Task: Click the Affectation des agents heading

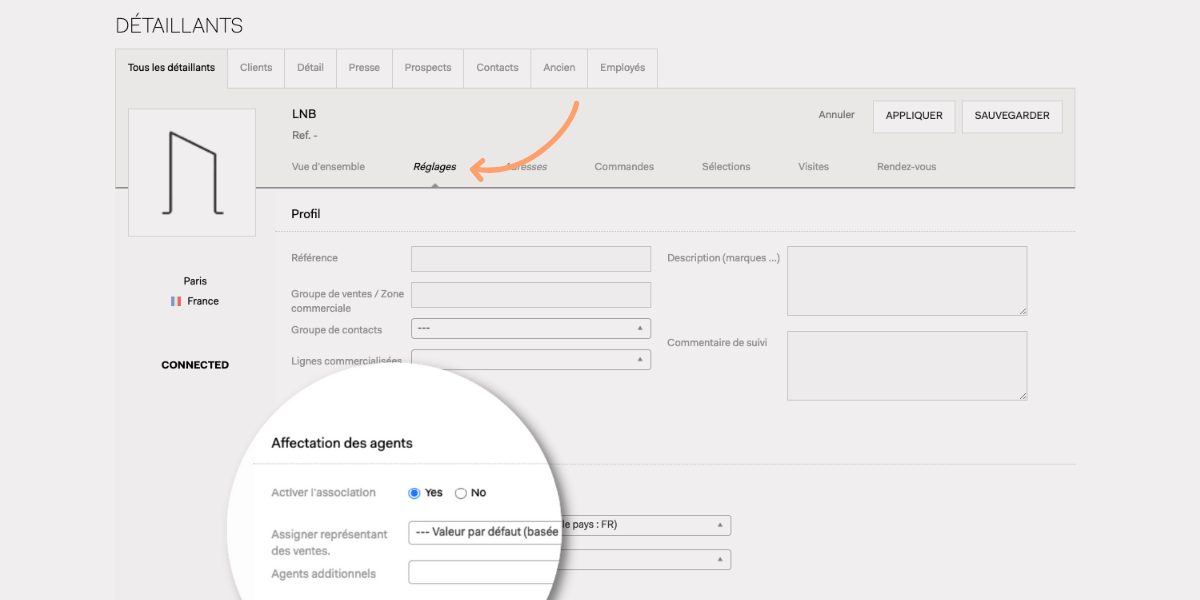Action: [342, 443]
